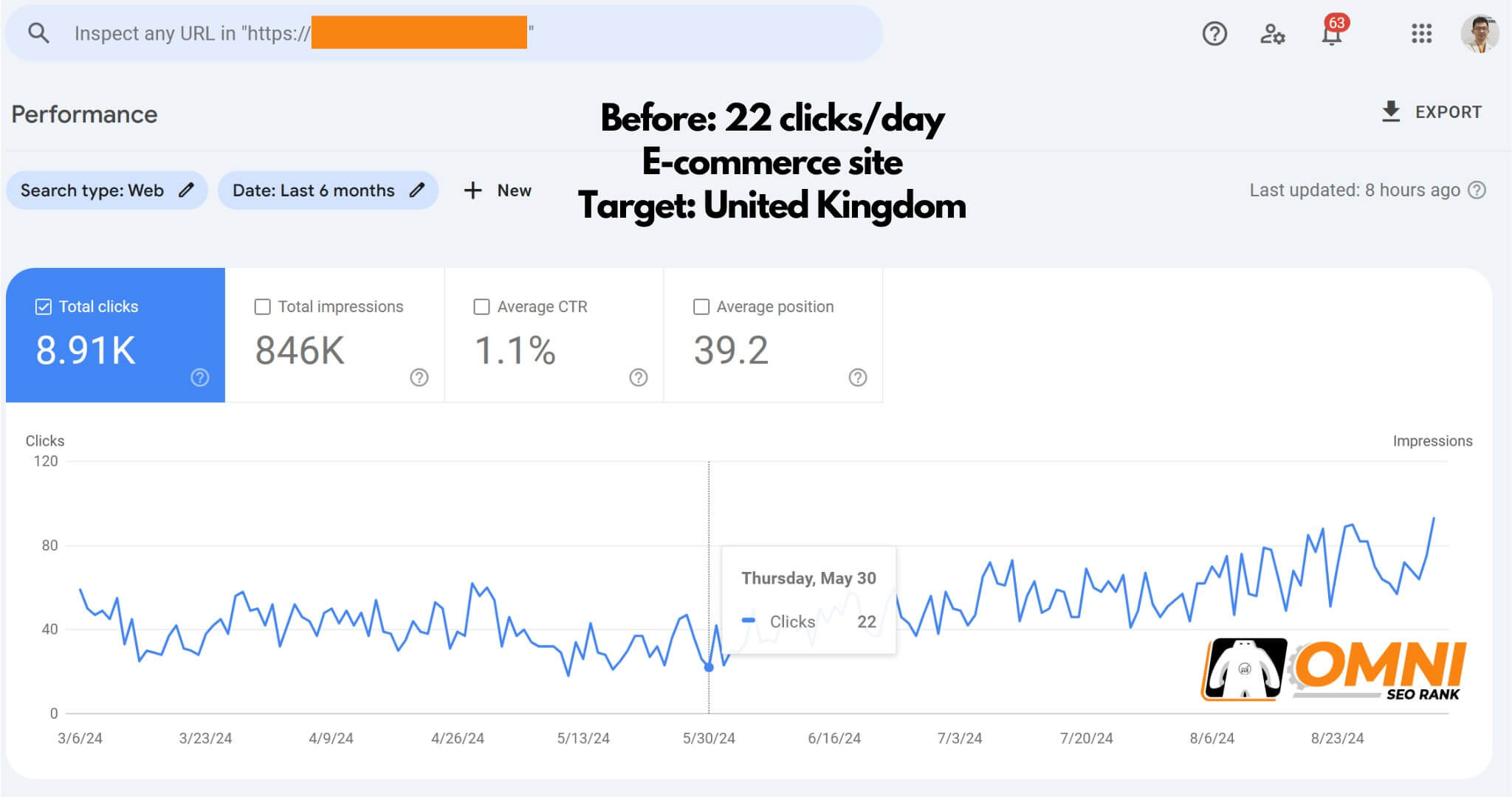Open help icon in Average CTR card
The height and width of the screenshot is (797, 1512).
639,377
